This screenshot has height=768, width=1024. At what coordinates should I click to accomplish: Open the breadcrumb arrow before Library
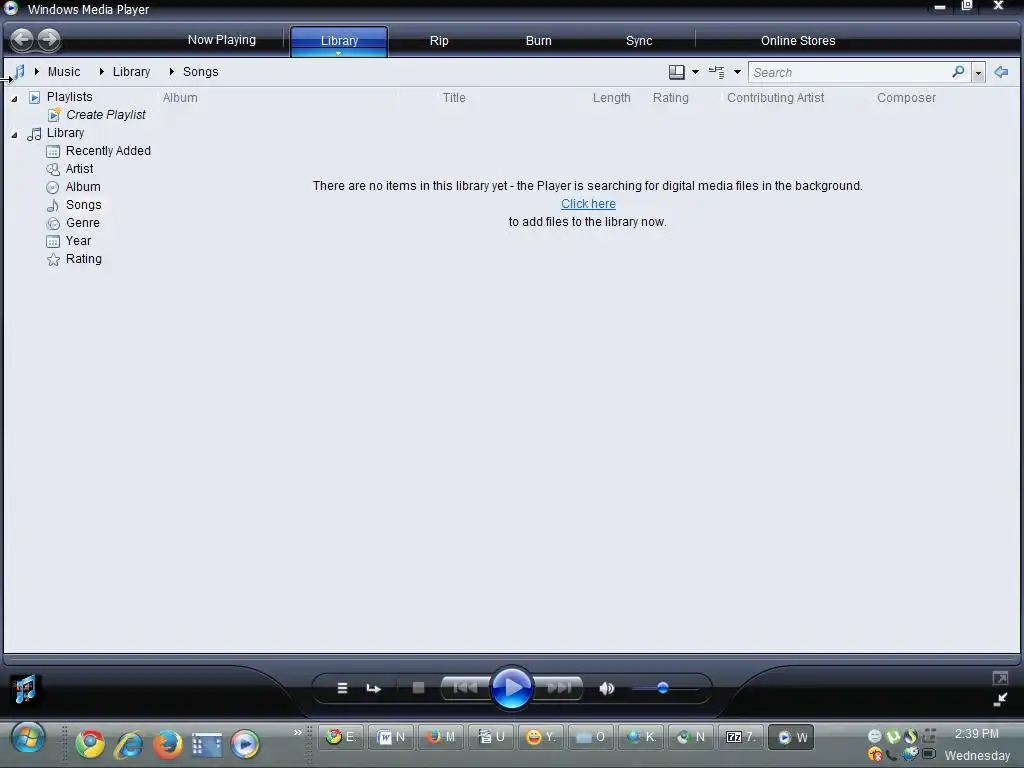click(102, 71)
